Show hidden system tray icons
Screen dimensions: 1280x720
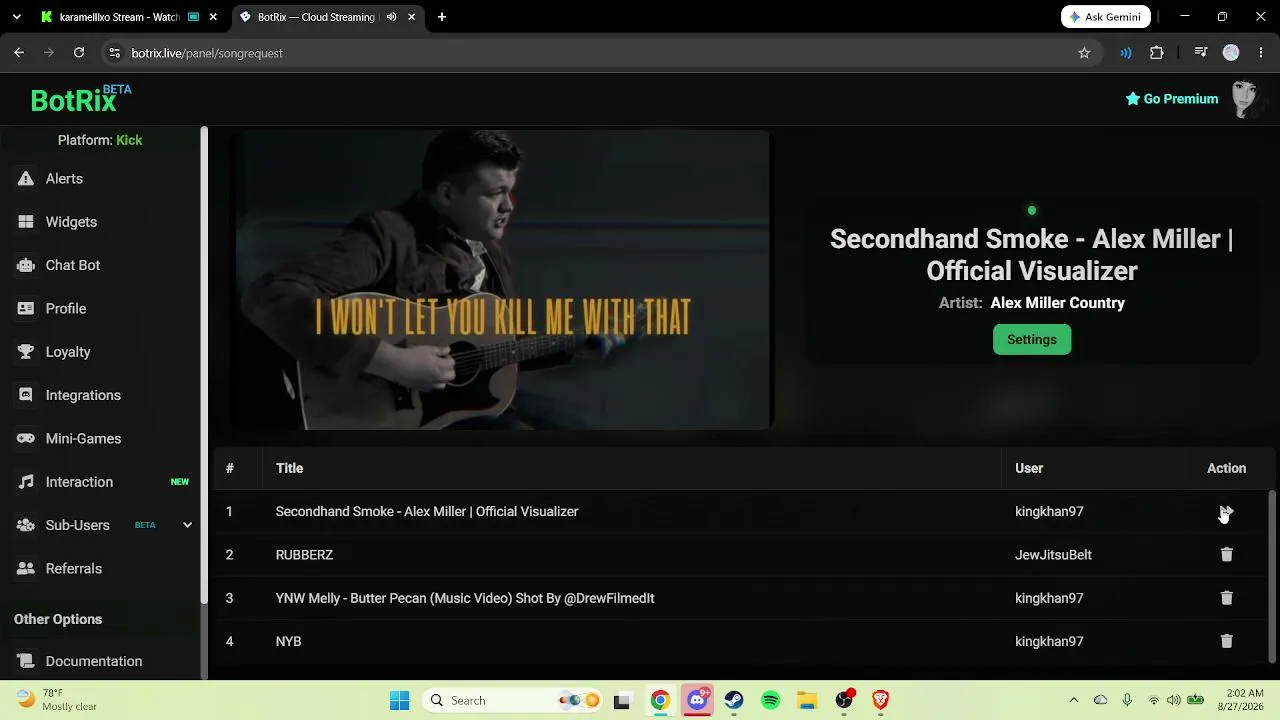1074,700
